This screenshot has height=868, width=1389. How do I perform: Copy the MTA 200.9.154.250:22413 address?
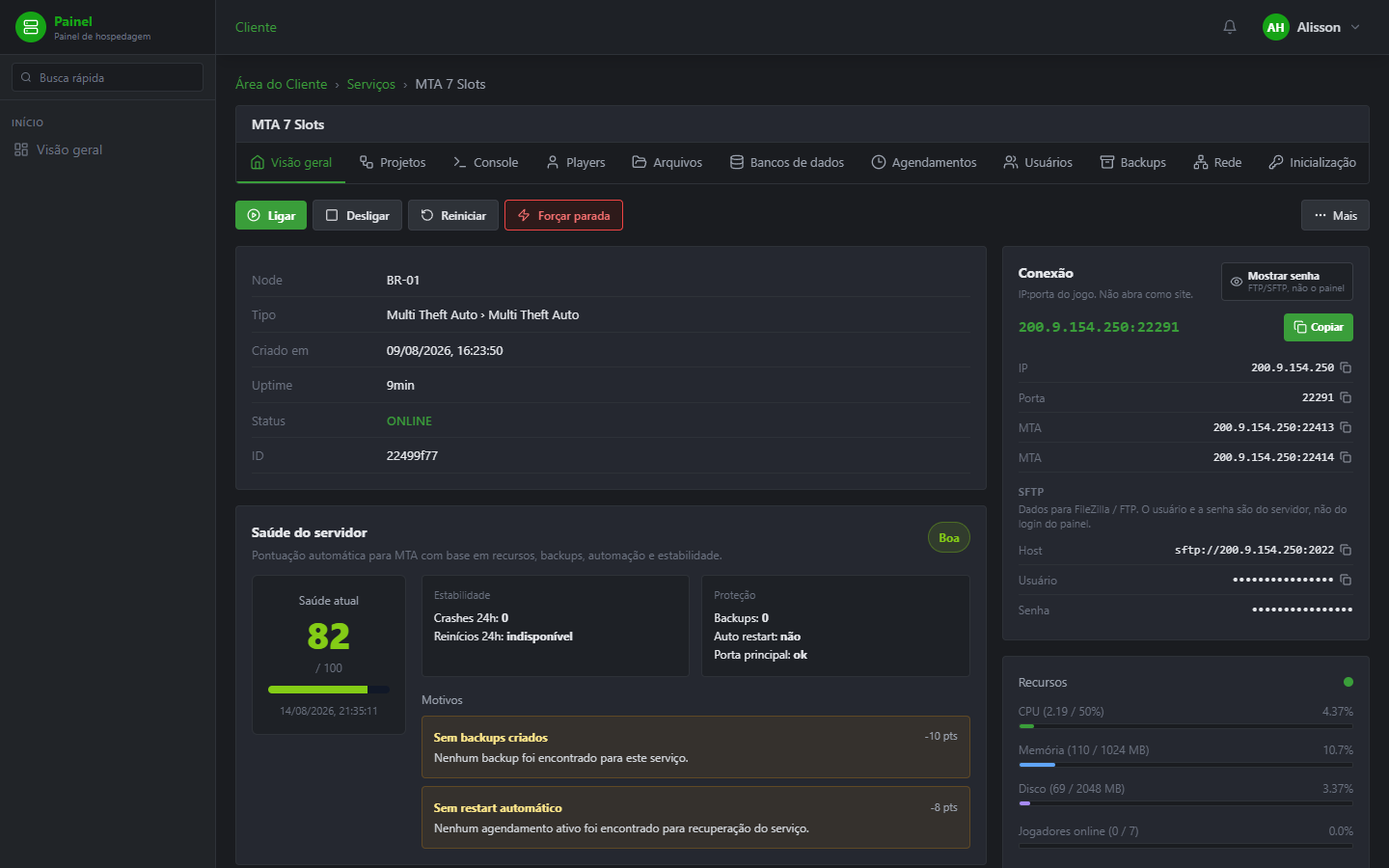tap(1346, 427)
